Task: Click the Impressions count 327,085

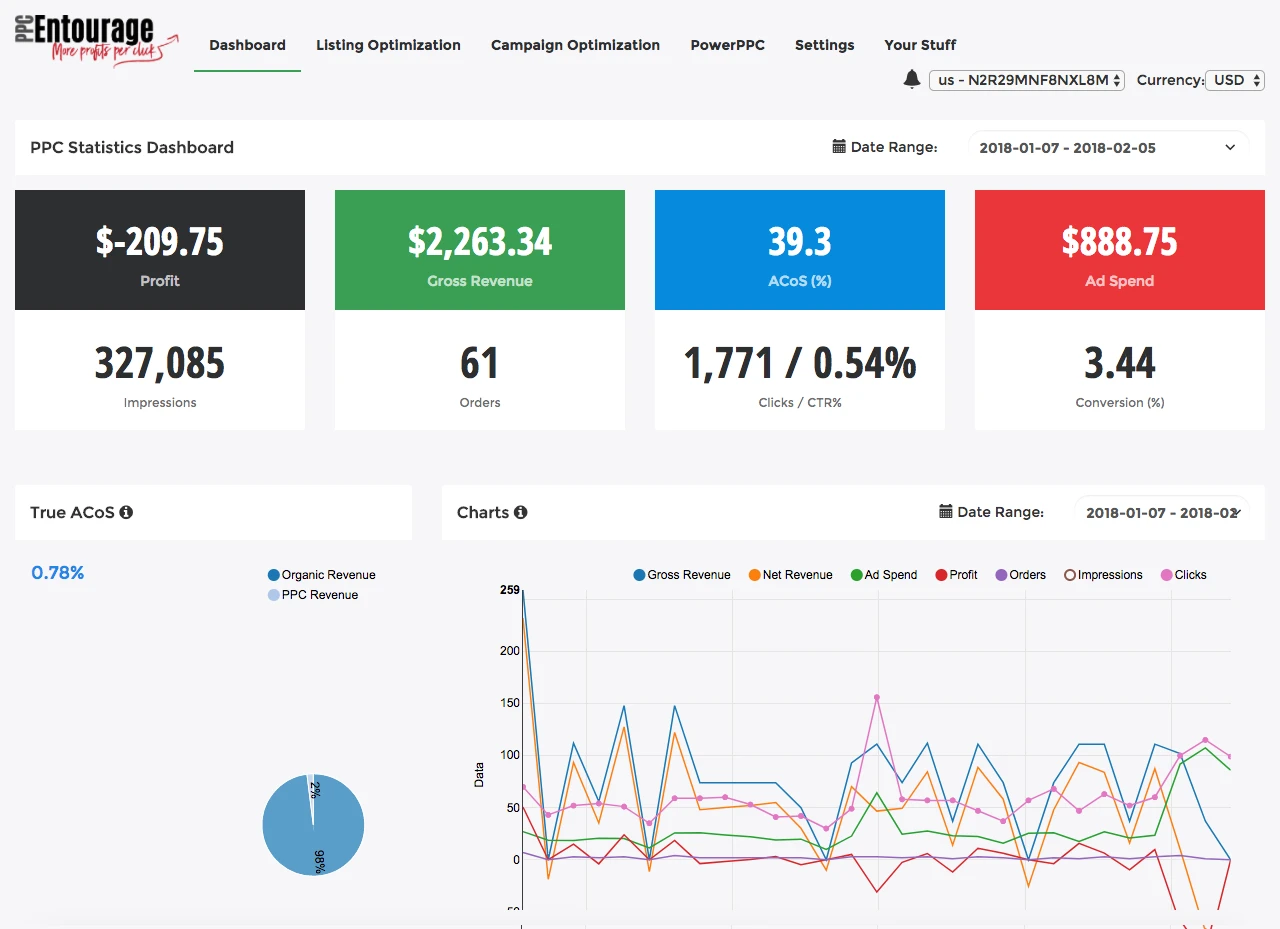Action: [160, 364]
